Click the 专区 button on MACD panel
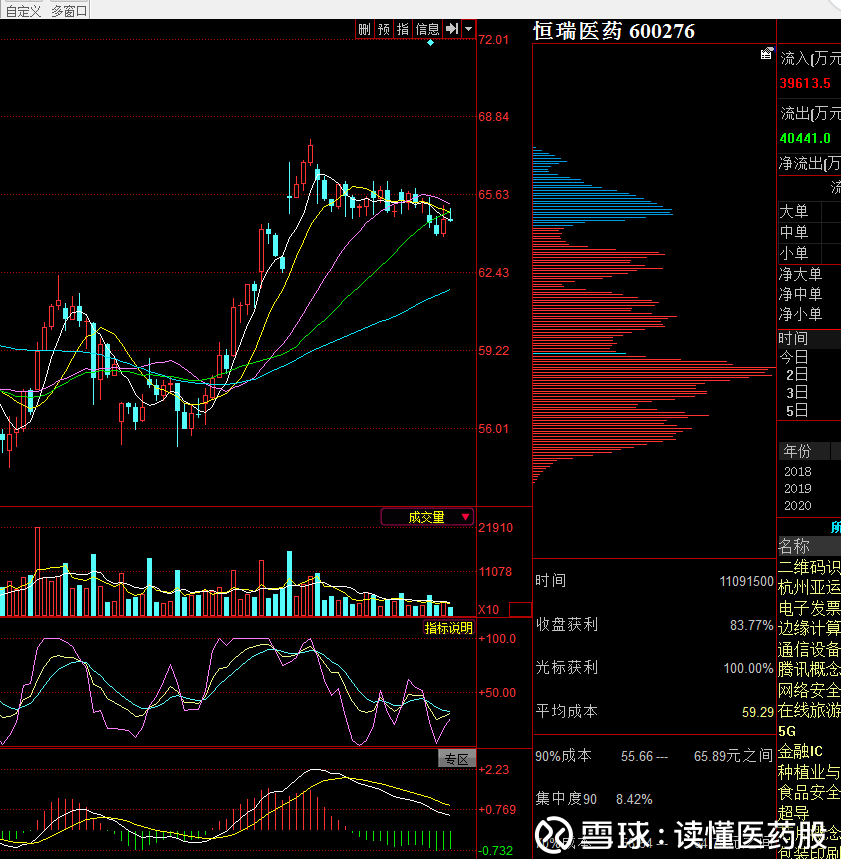The width and height of the screenshot is (841, 859). coord(456,759)
